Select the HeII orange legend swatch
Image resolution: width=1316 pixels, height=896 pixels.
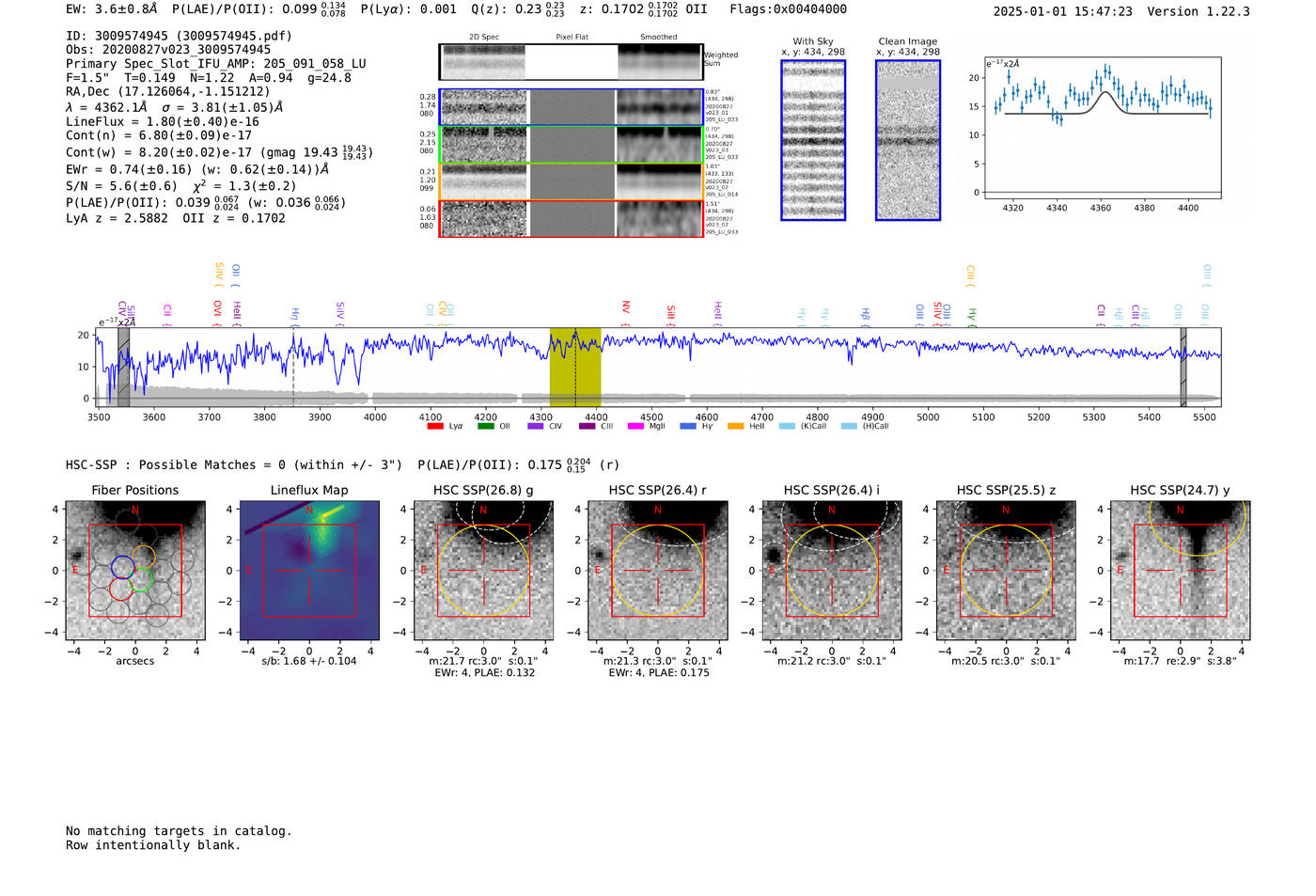pos(736,426)
